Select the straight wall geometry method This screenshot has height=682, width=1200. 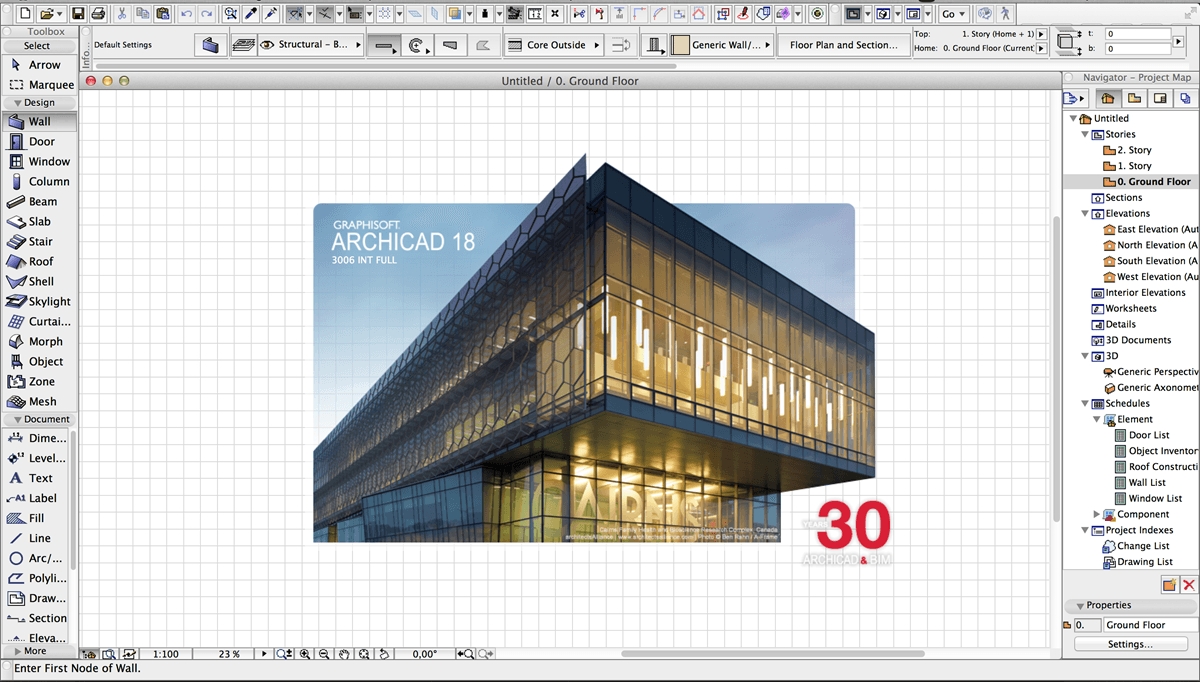(x=382, y=45)
